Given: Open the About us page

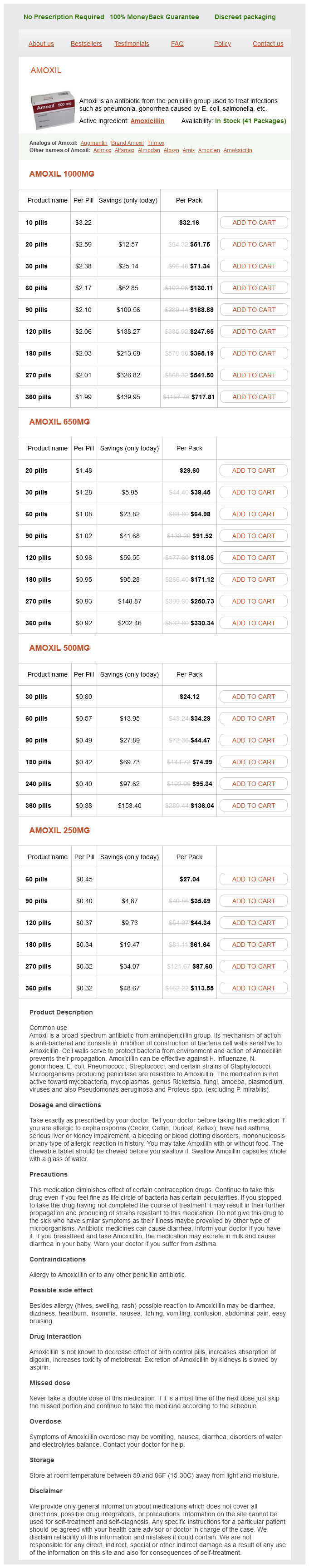Looking at the screenshot, I should point(41,44).
